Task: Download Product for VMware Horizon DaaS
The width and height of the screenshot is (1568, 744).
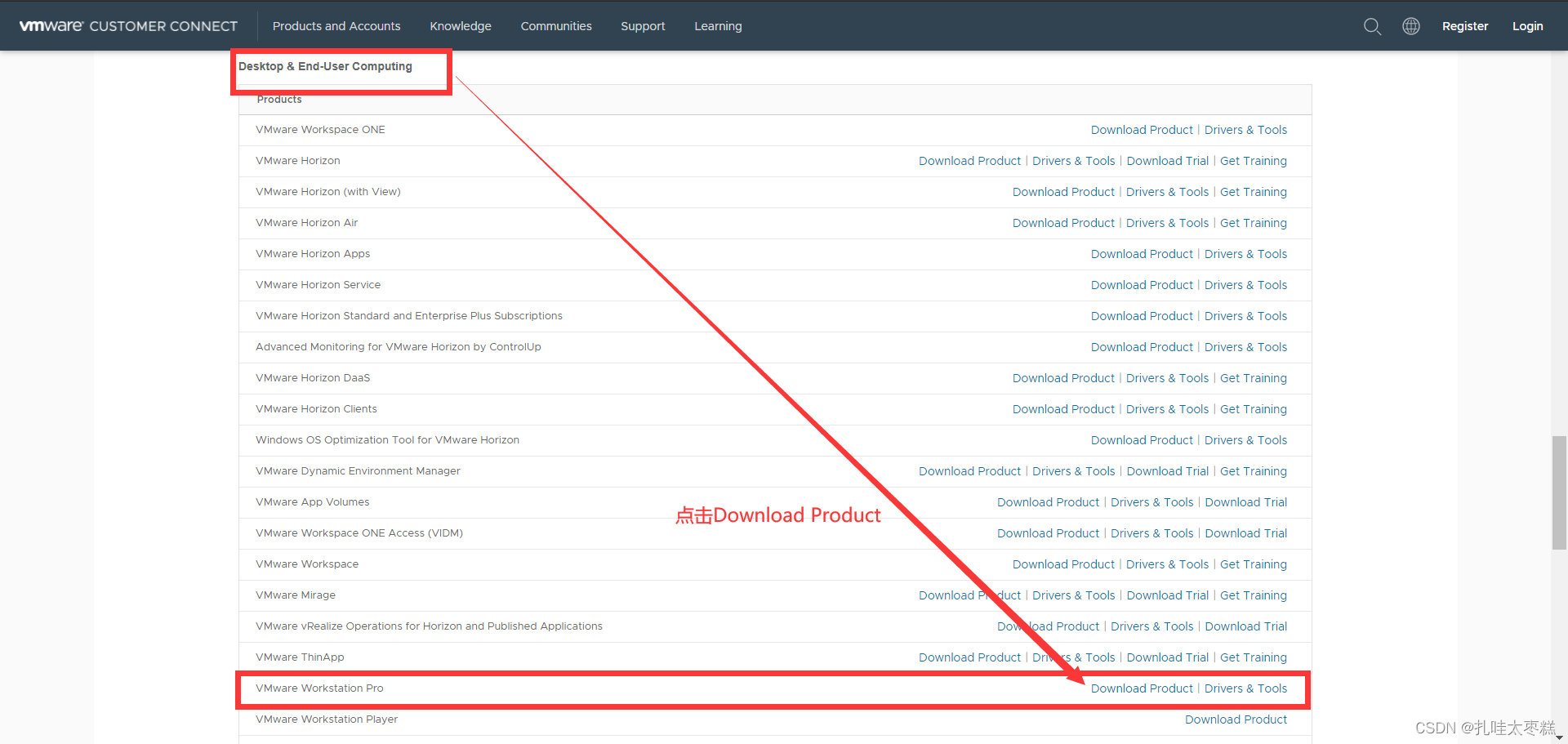Action: [1063, 378]
